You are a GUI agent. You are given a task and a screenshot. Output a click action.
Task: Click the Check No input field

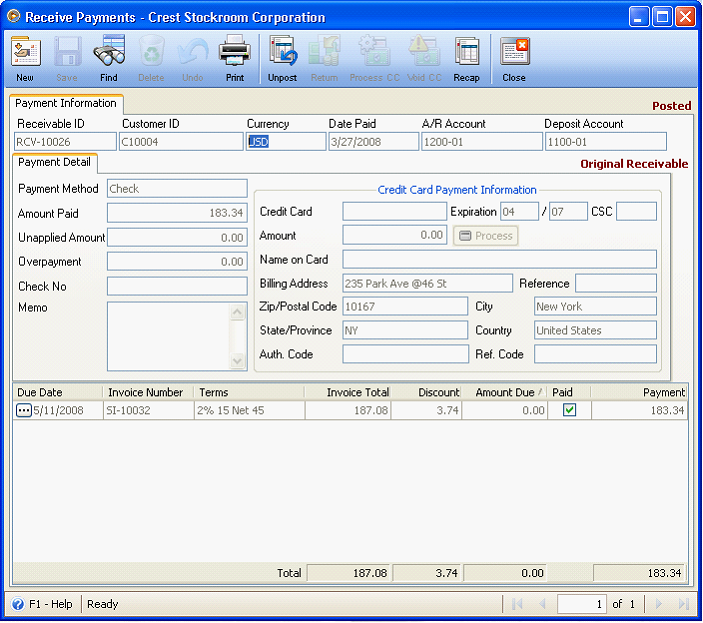click(x=177, y=286)
